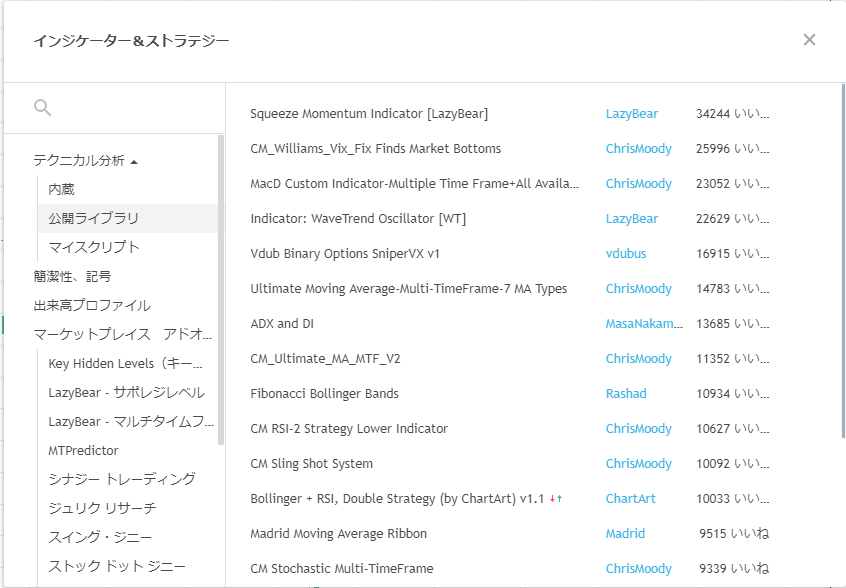Add Squeeze Momentum Indicator [LazyBear]
Screen dimensions: 846x588
369,114
